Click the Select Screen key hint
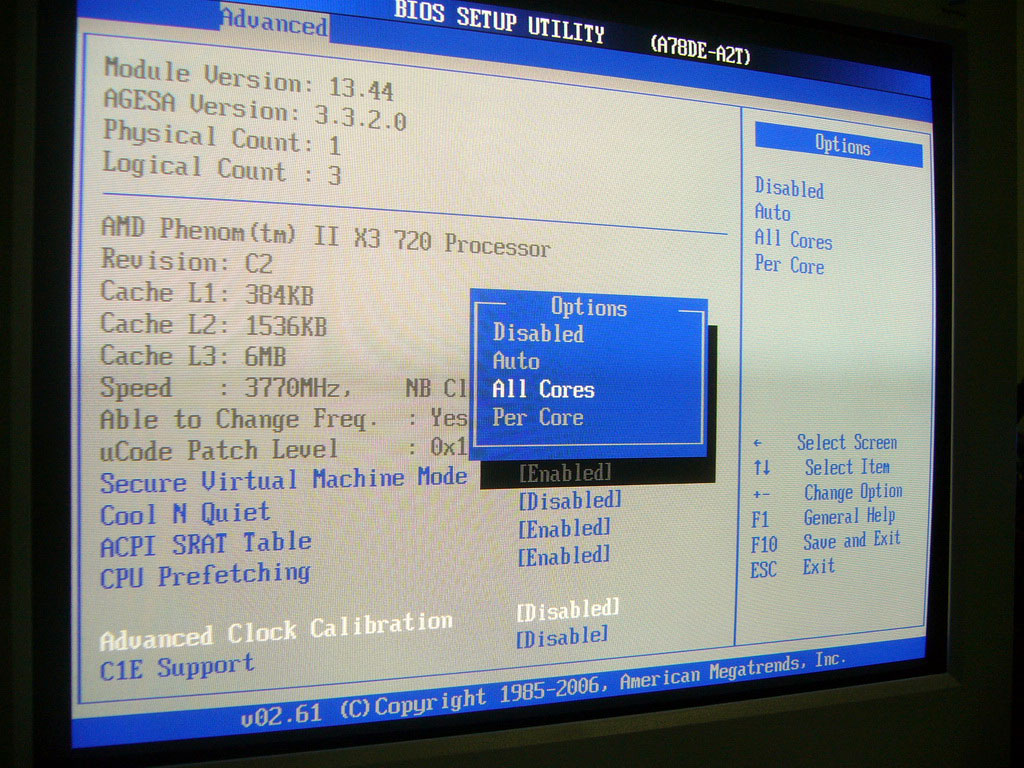The height and width of the screenshot is (768, 1024). (x=847, y=443)
